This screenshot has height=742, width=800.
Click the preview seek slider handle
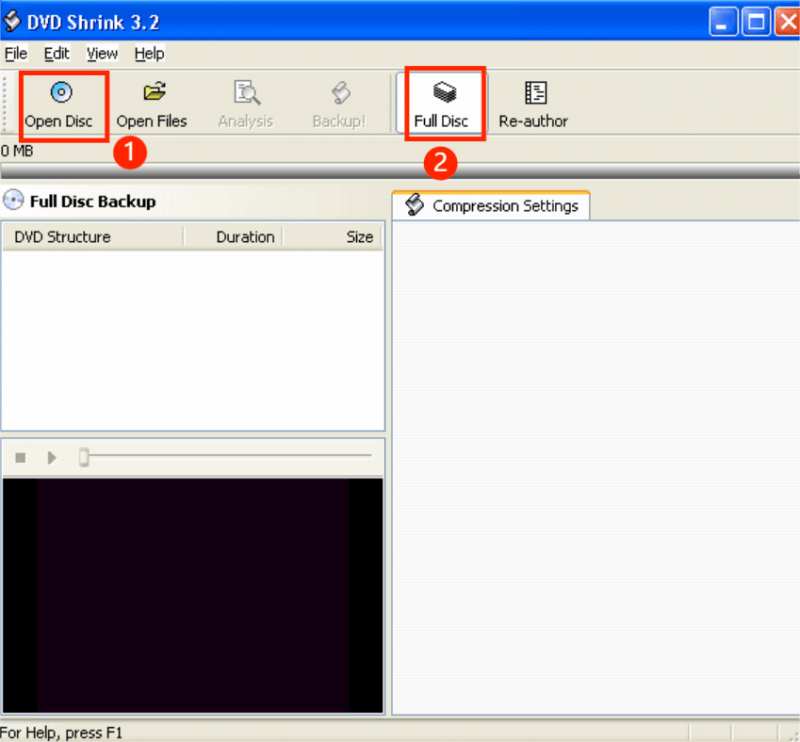point(84,457)
